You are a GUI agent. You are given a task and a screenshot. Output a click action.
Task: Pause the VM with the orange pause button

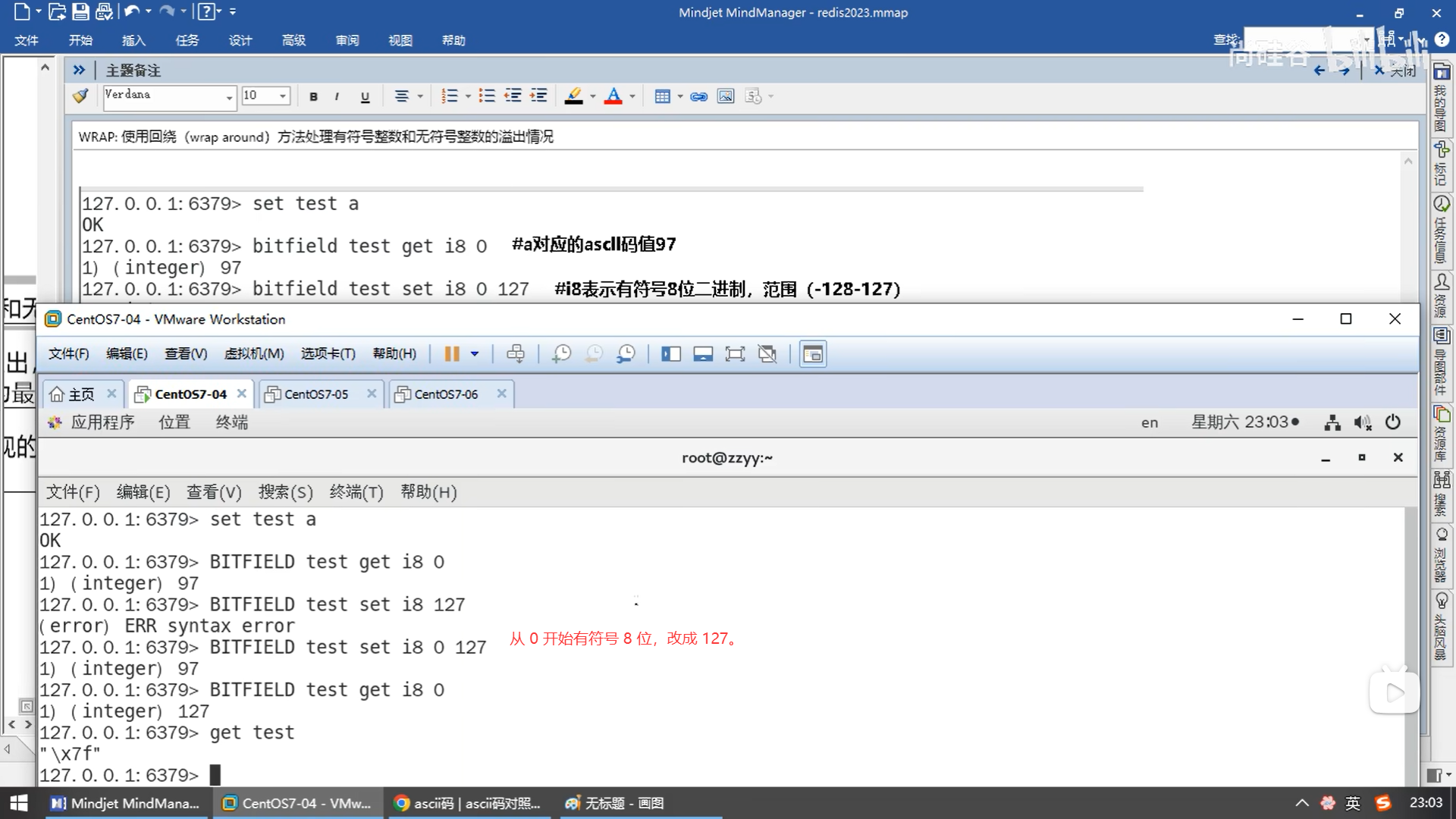tap(452, 354)
